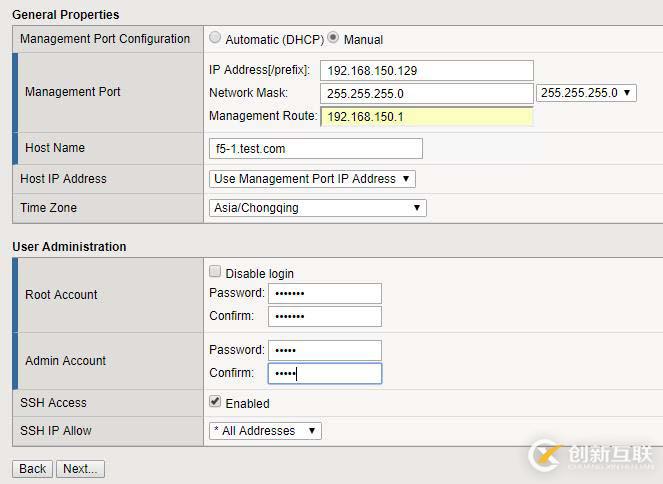Open the SSH IP Allow dropdown
The image size is (663, 484).
[265, 431]
